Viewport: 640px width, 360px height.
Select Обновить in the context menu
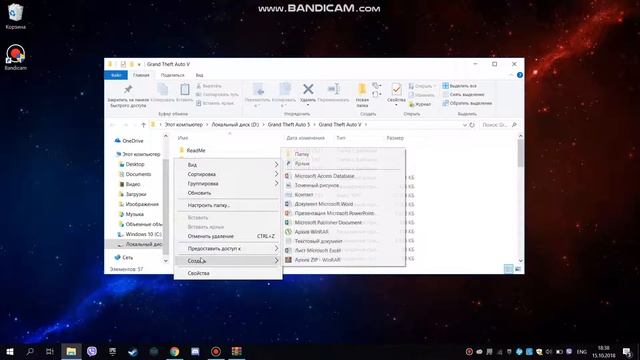[x=228, y=193]
